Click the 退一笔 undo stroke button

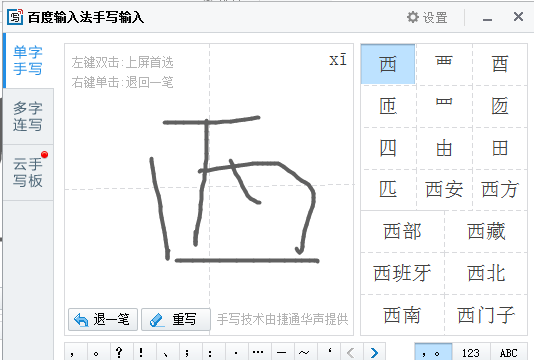(103, 319)
